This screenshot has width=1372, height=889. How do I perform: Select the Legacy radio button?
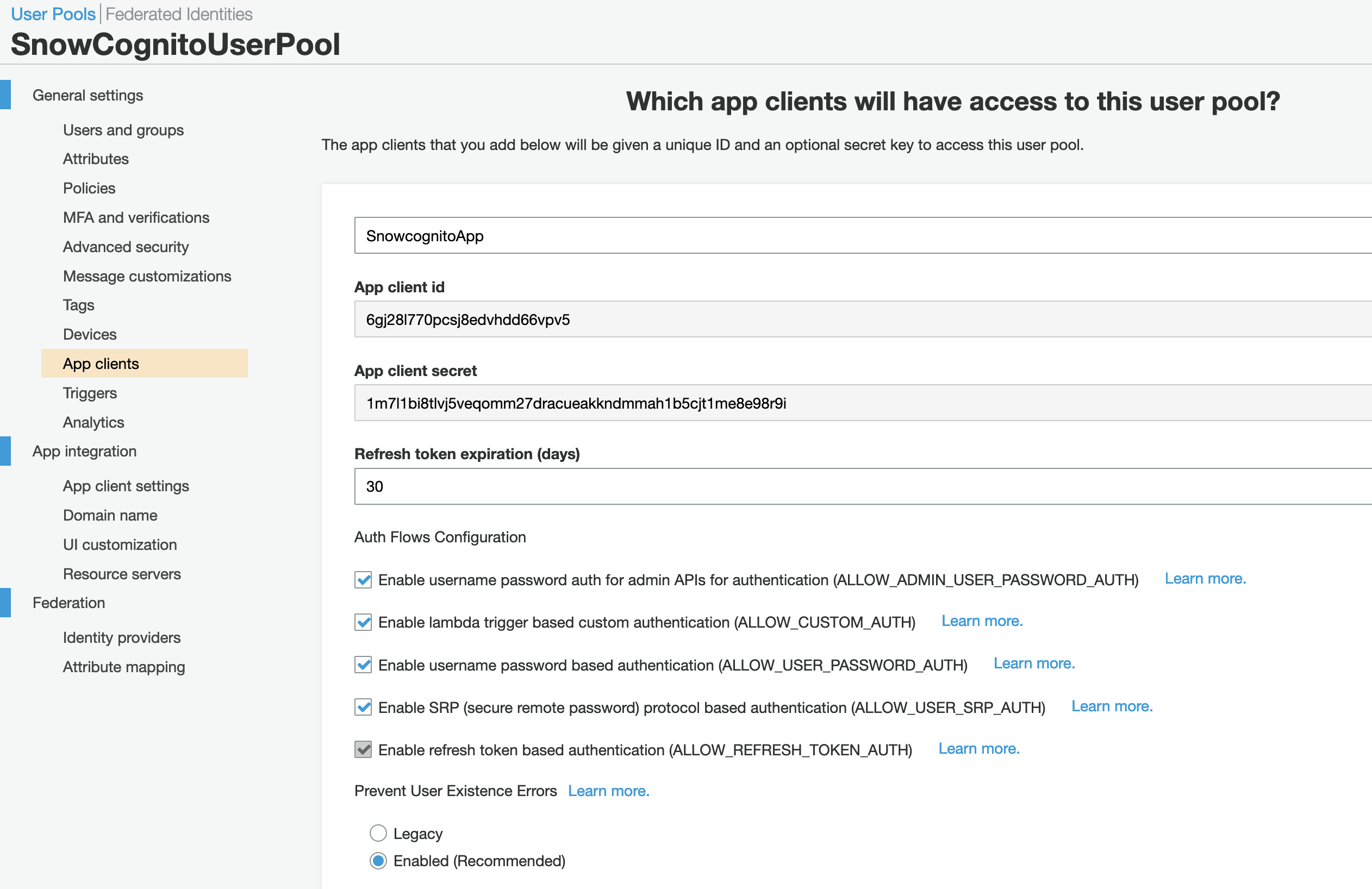pyautogui.click(x=378, y=833)
